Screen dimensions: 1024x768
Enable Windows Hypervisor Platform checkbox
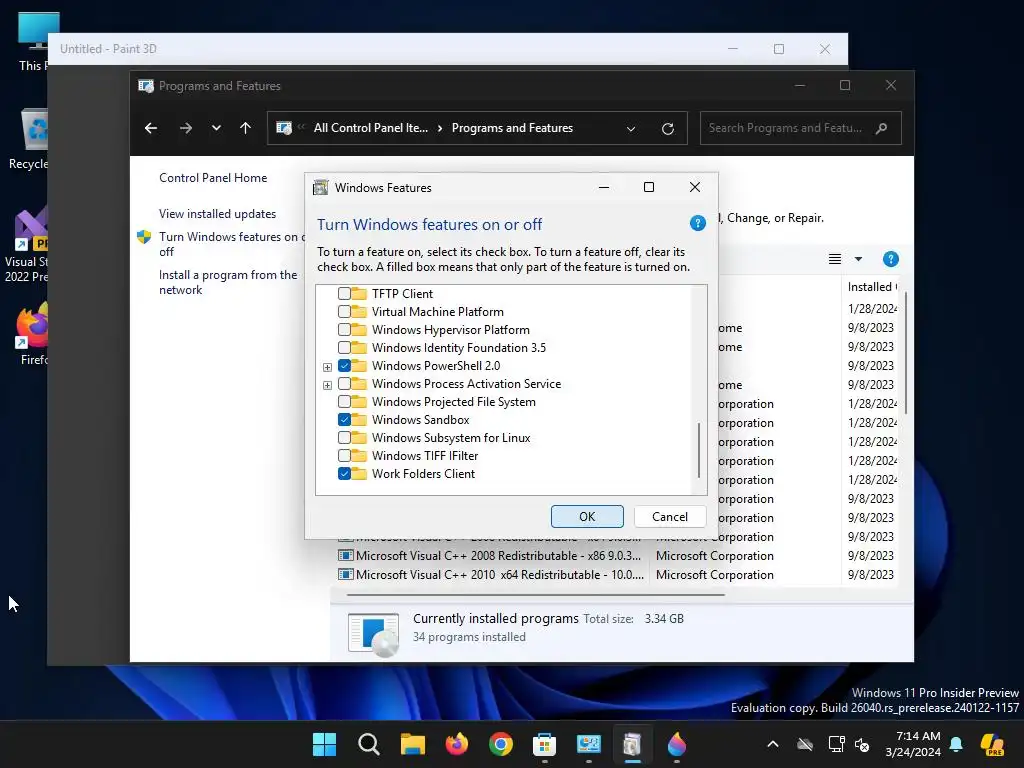click(344, 330)
